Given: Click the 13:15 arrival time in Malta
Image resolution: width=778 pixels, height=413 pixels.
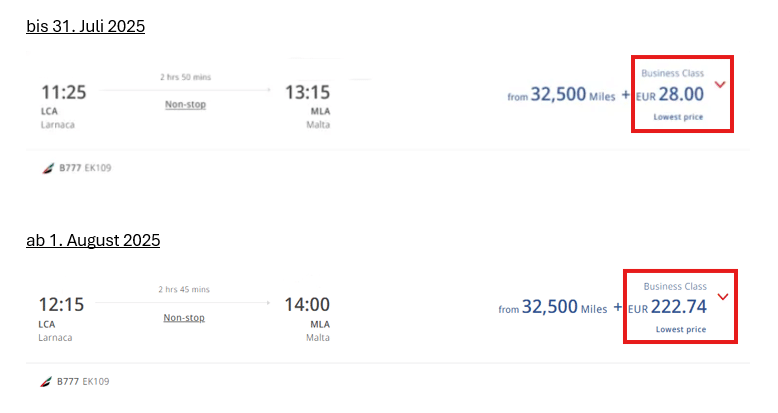Looking at the screenshot, I should point(307,93).
